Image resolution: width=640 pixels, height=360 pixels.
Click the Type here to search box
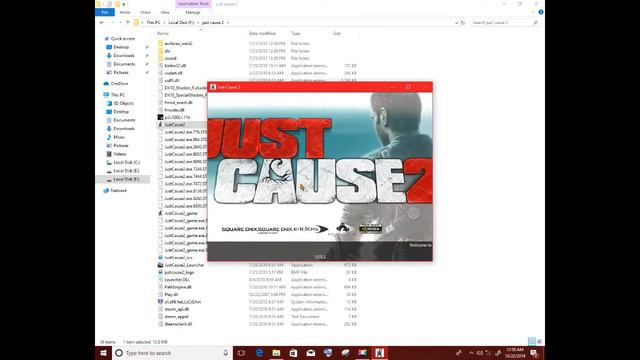pos(172,353)
